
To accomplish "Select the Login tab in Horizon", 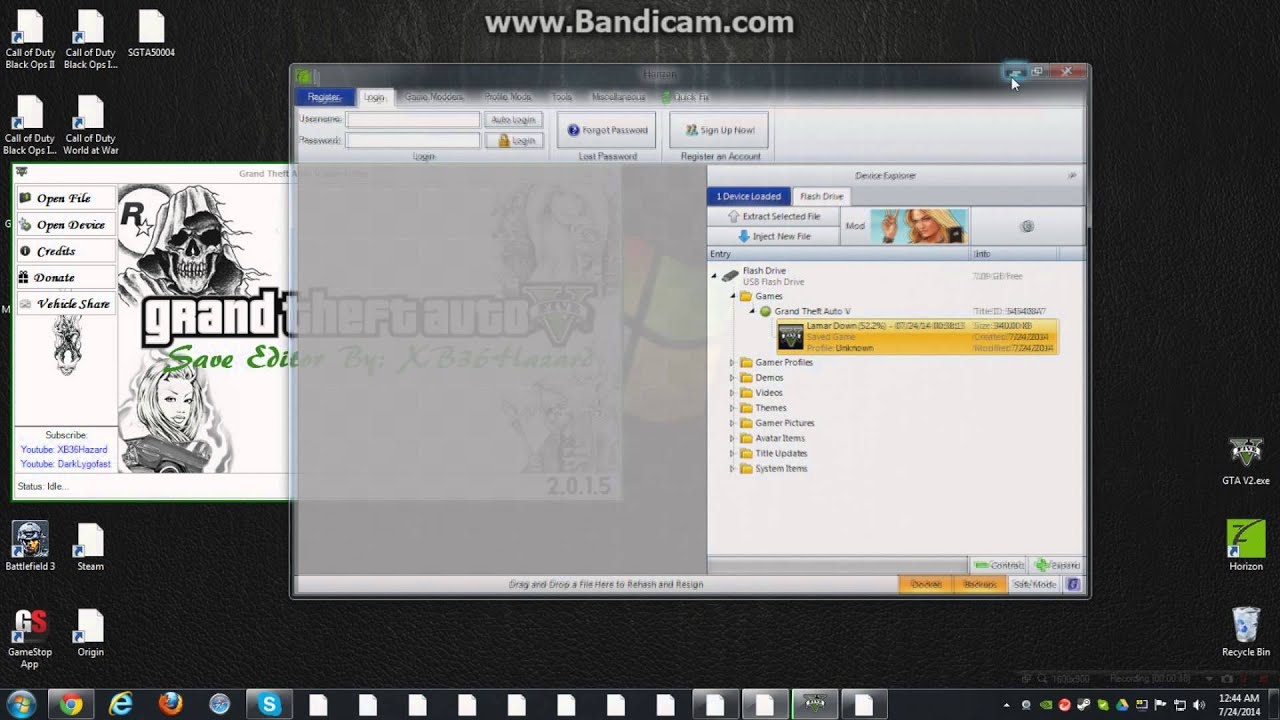I will click(x=374, y=97).
